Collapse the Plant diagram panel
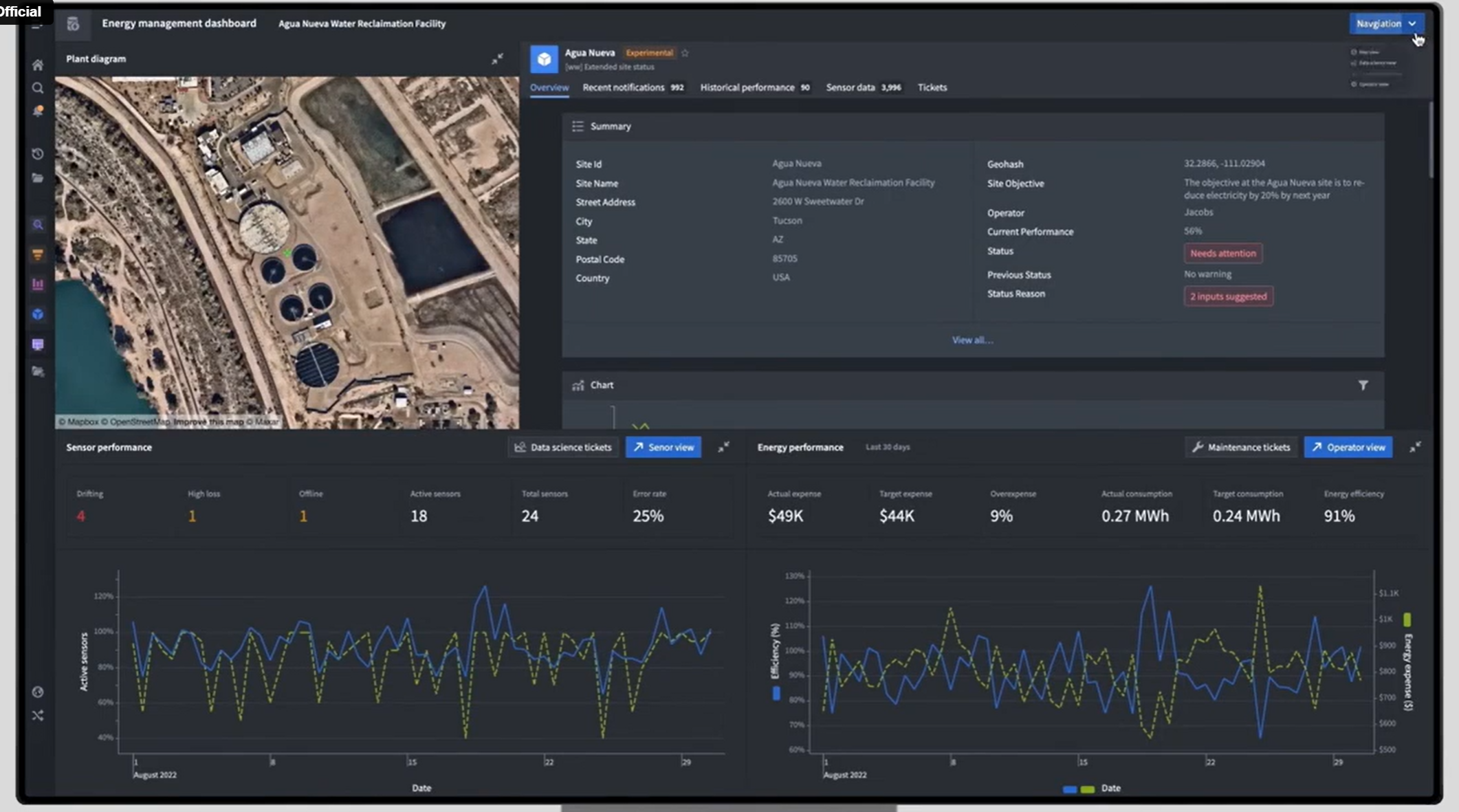Image resolution: width=1459 pixels, height=812 pixels. coord(497,59)
